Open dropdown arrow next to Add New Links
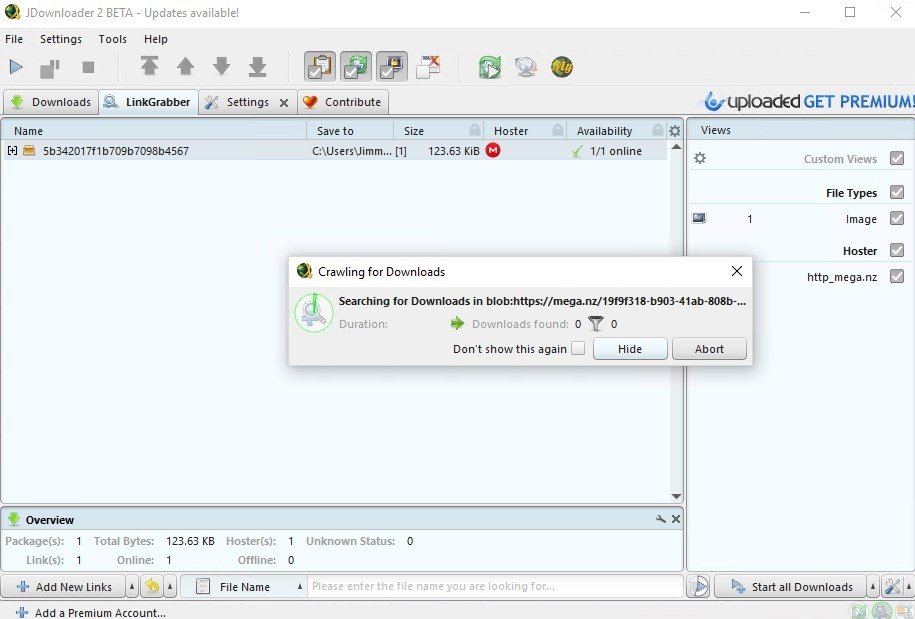This screenshot has width=915, height=619. point(132,586)
